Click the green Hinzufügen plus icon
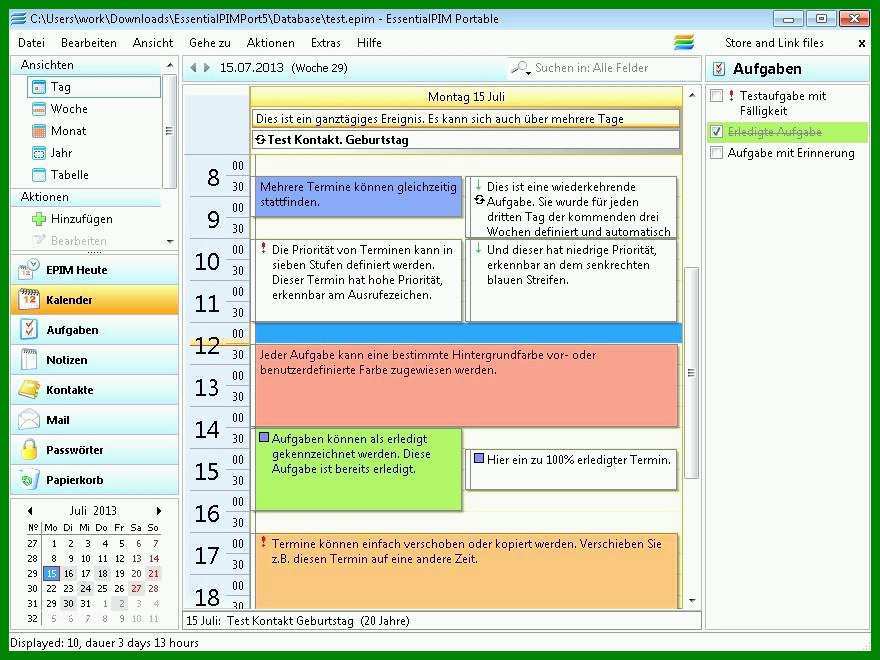 [39, 219]
